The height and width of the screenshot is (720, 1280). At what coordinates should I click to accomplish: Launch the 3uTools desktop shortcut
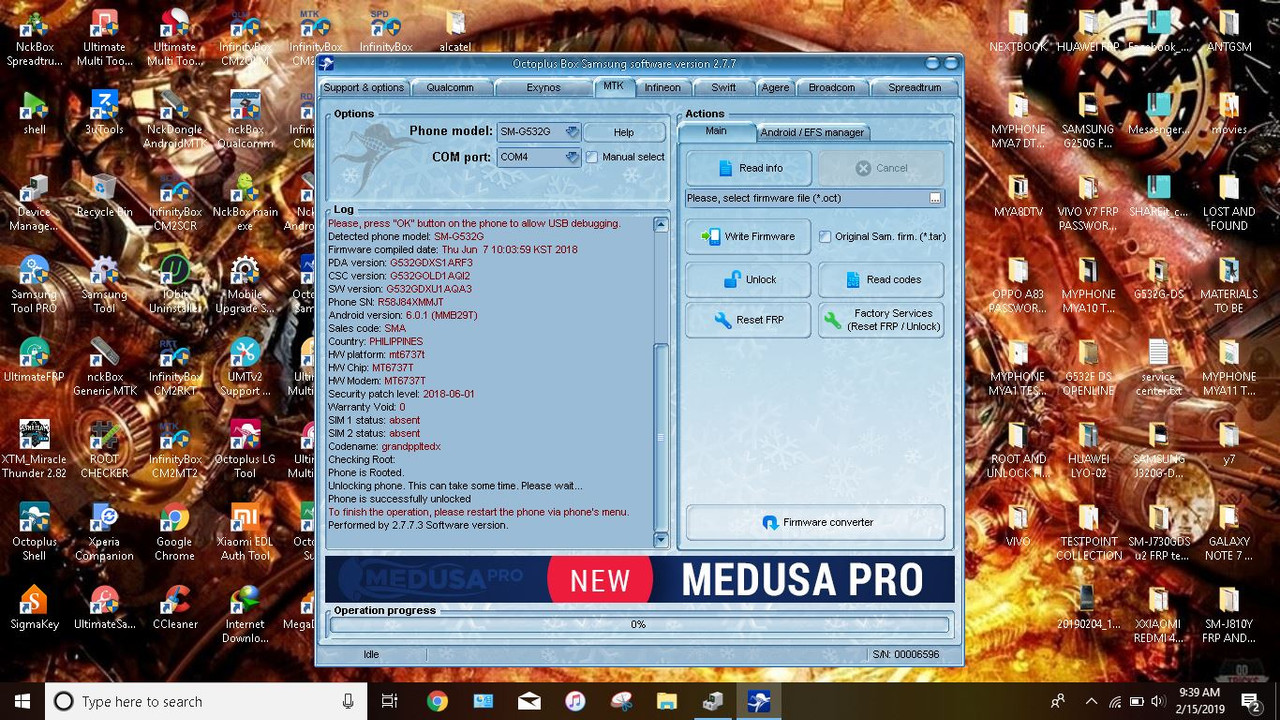click(x=104, y=112)
